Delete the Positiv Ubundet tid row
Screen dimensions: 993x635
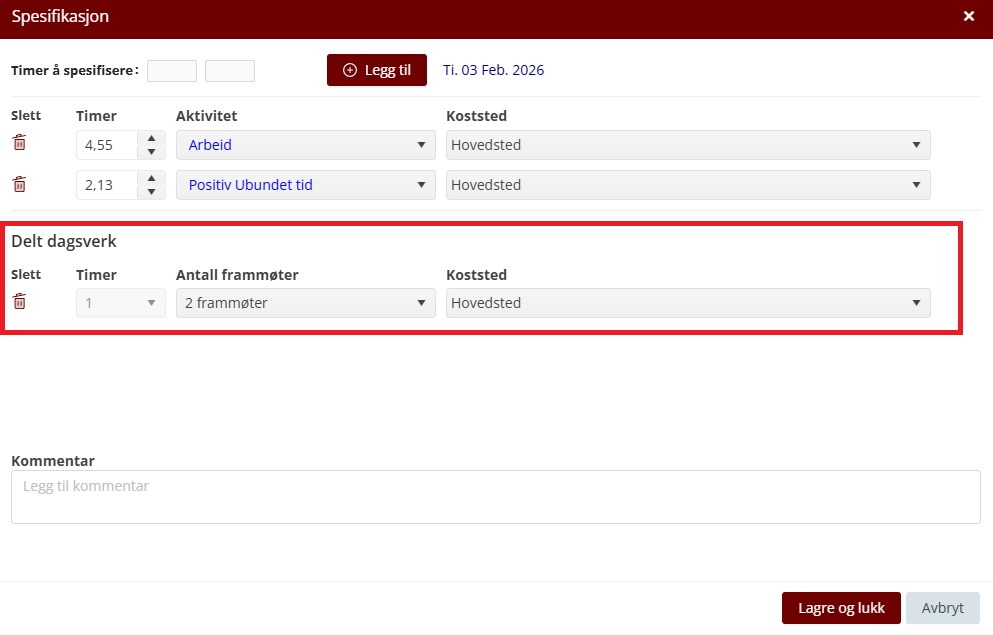click(x=19, y=184)
